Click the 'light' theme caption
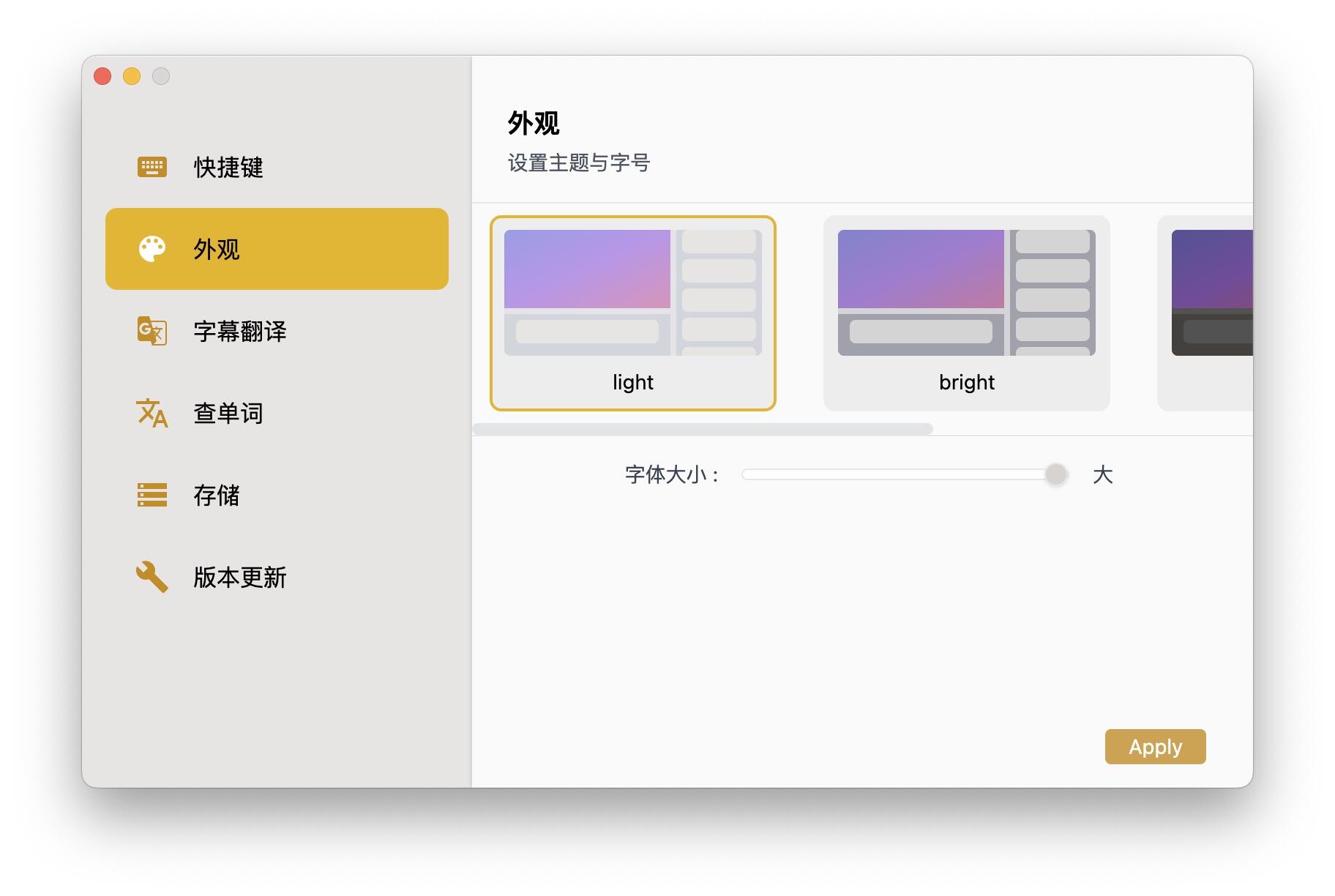The image size is (1335, 896). click(x=633, y=382)
